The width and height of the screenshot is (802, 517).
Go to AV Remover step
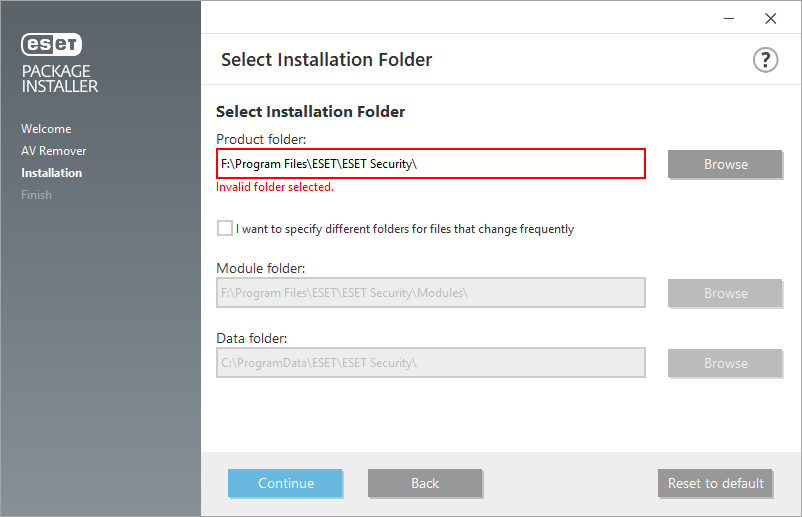click(54, 151)
